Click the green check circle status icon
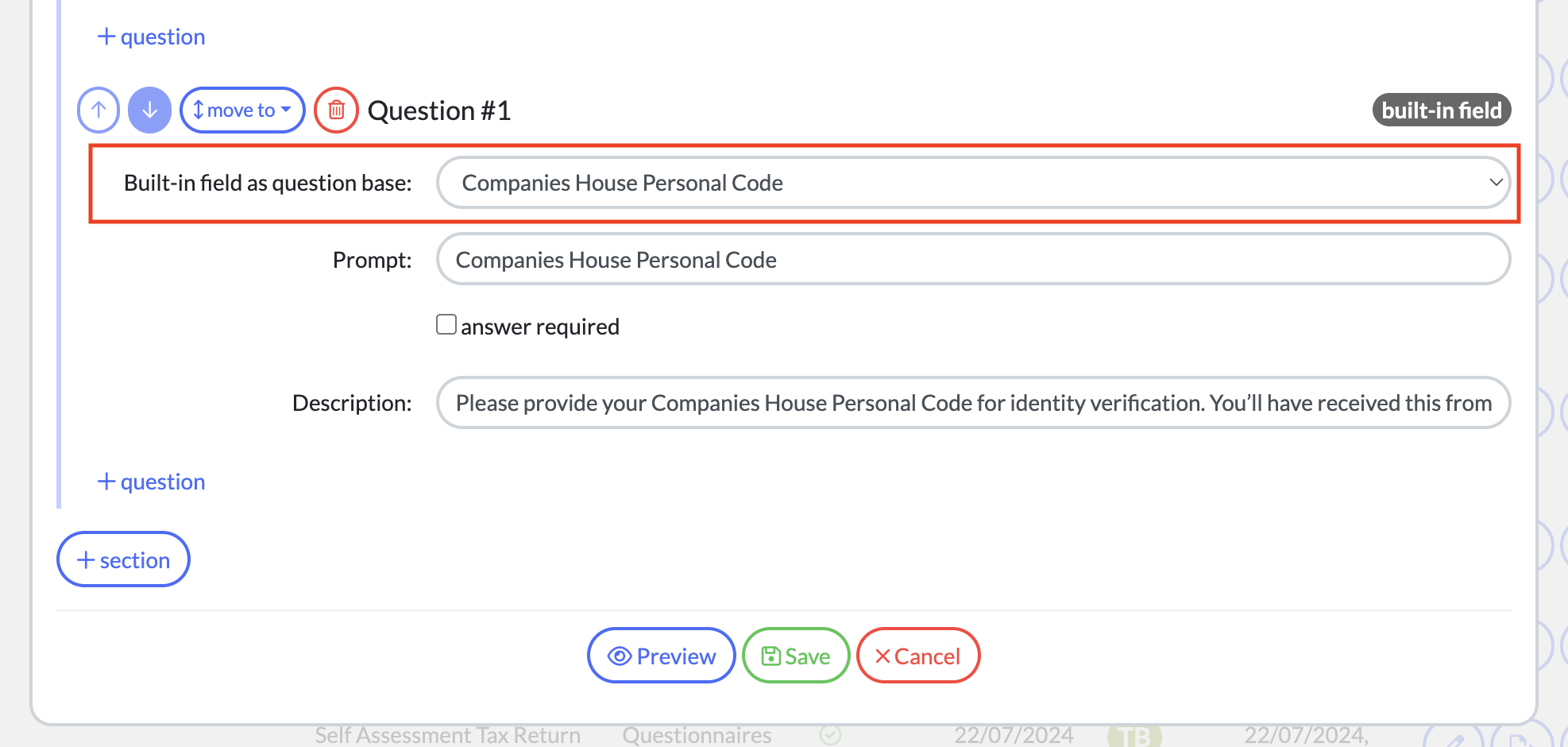 [x=830, y=736]
